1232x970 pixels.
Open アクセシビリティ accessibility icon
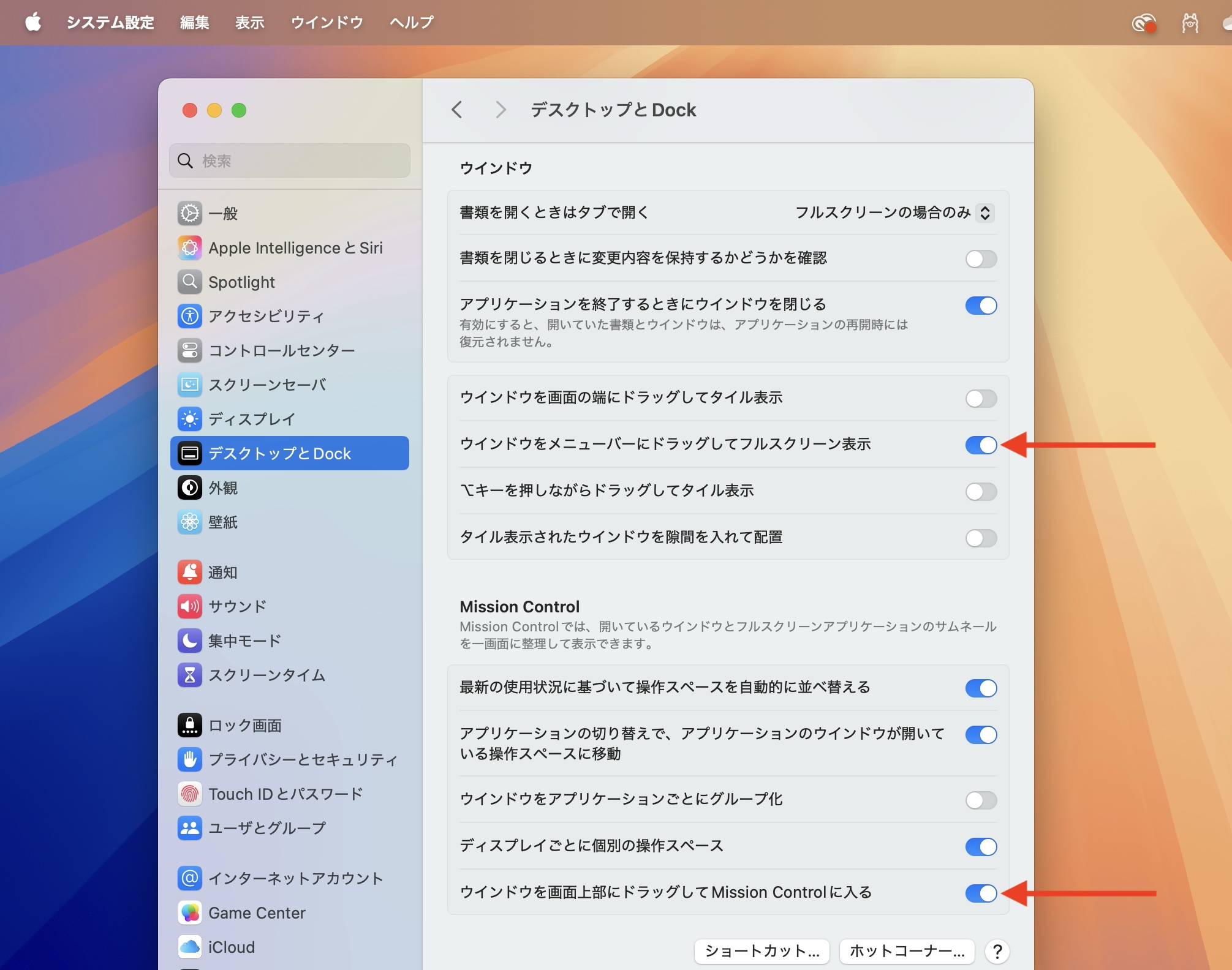190,316
